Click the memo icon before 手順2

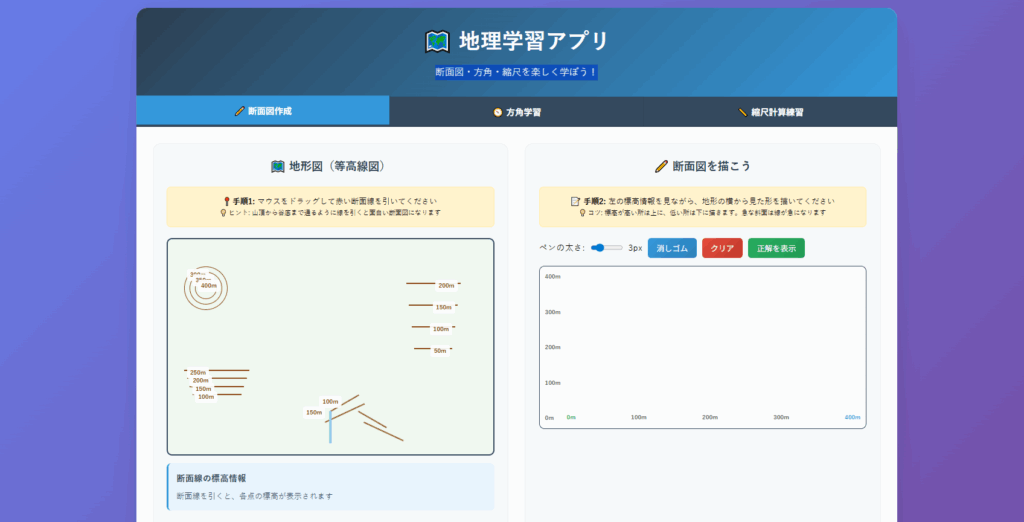pos(575,201)
